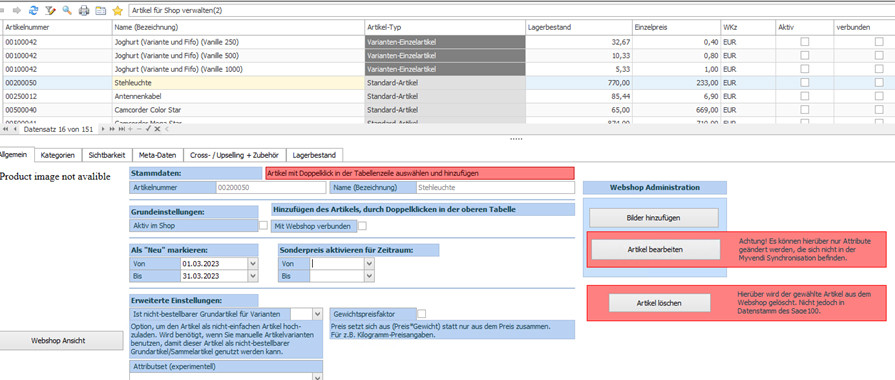Tick verbunden checkbox for Joghurt Vanille 500
The width and height of the screenshot is (895, 380).
[x=879, y=55]
